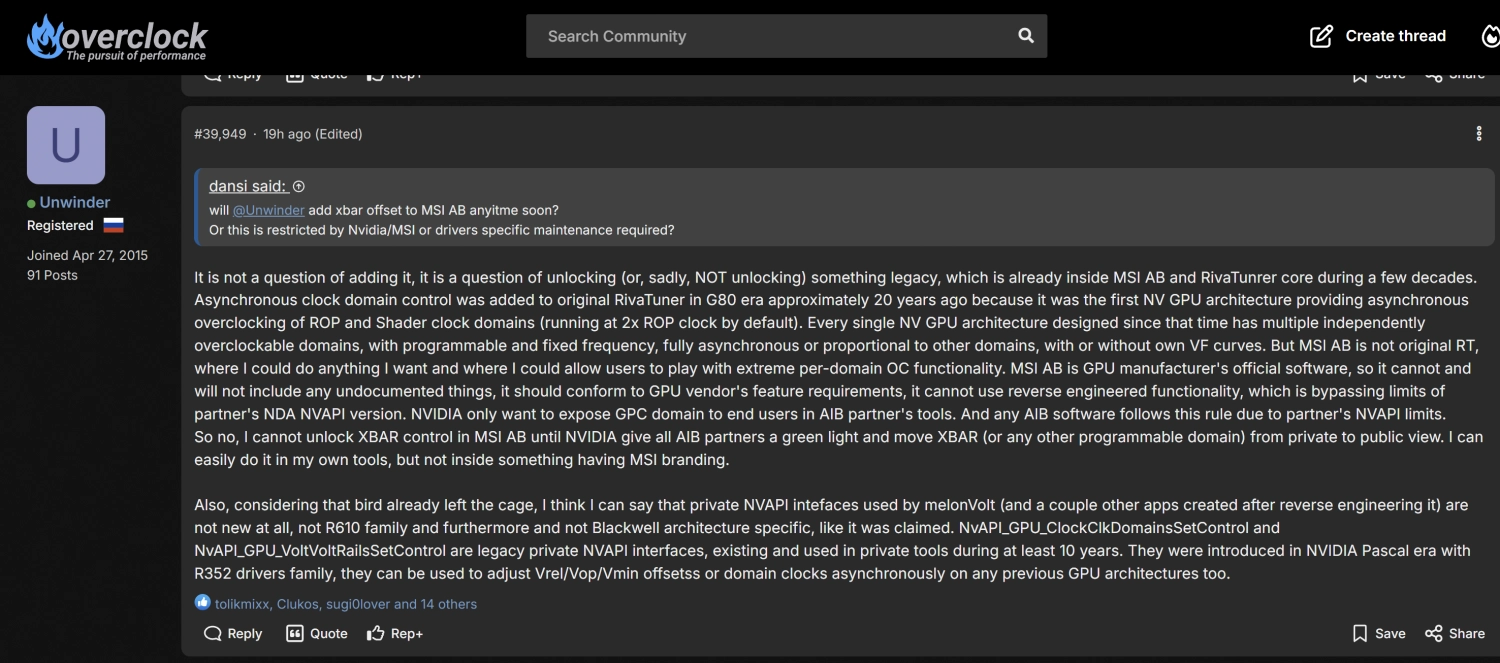Click the Russian flag icon under Unwinder

[x=113, y=226]
